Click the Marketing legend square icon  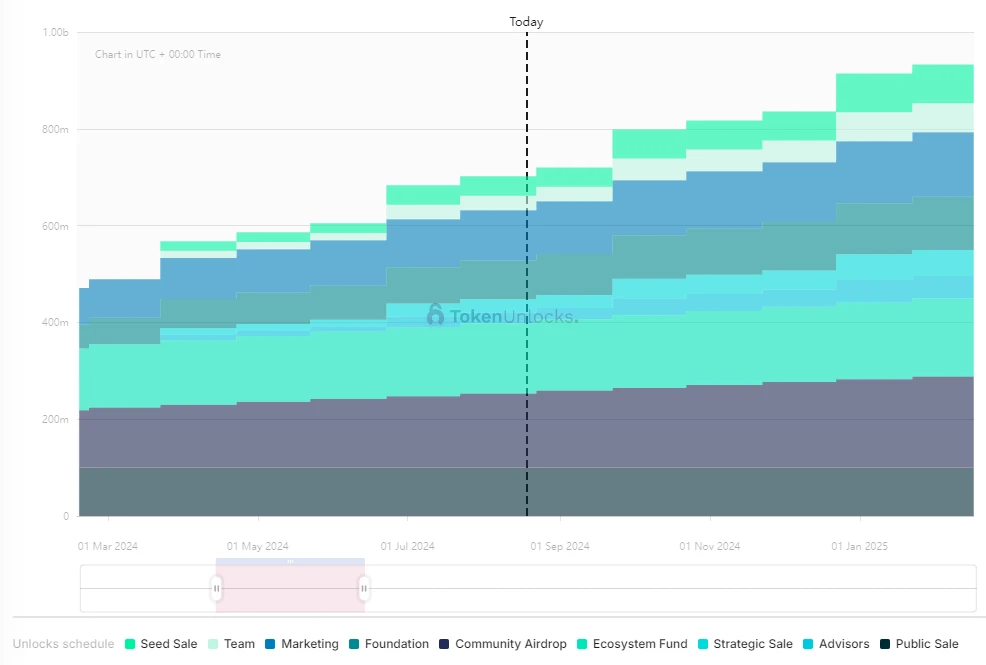(270, 644)
